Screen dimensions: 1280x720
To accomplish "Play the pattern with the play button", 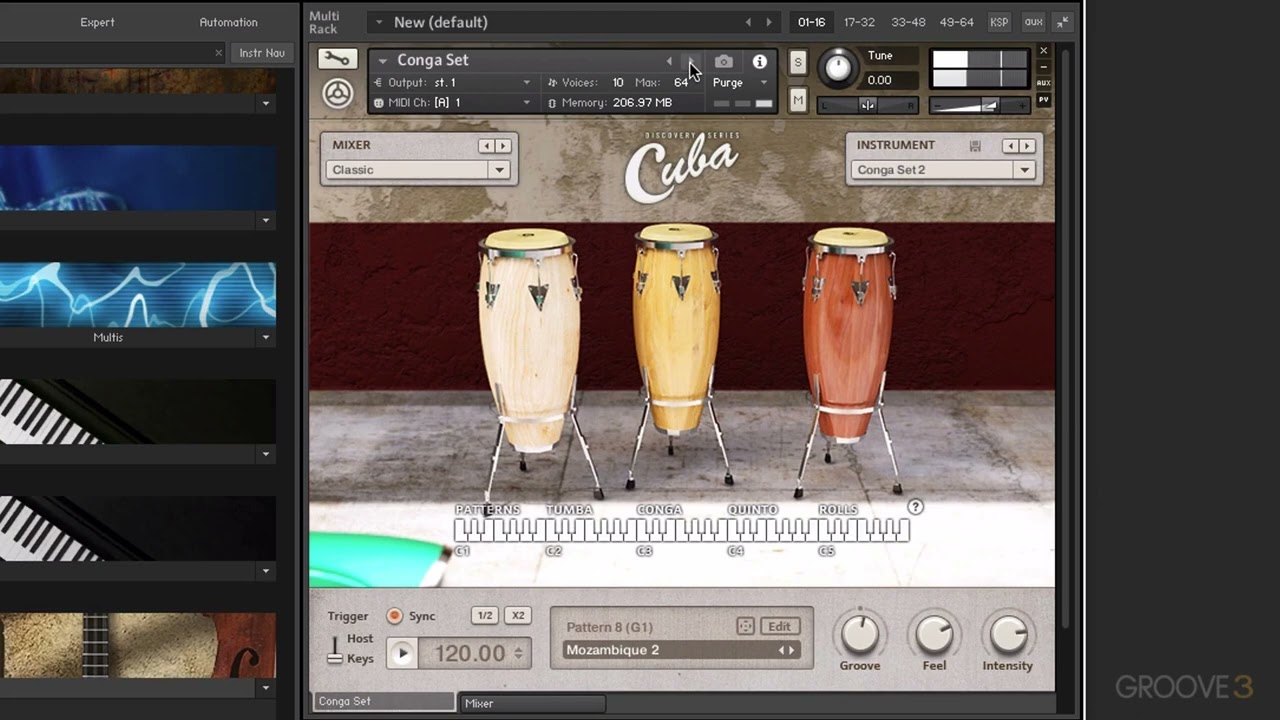I will [402, 654].
